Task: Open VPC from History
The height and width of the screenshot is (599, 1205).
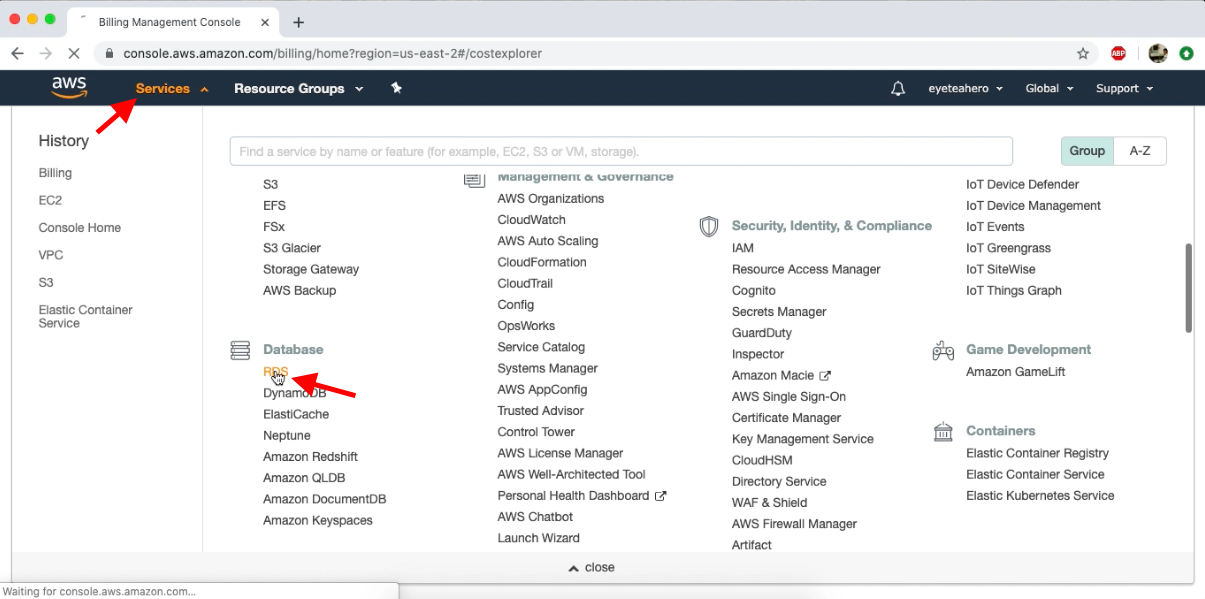Action: 51,255
